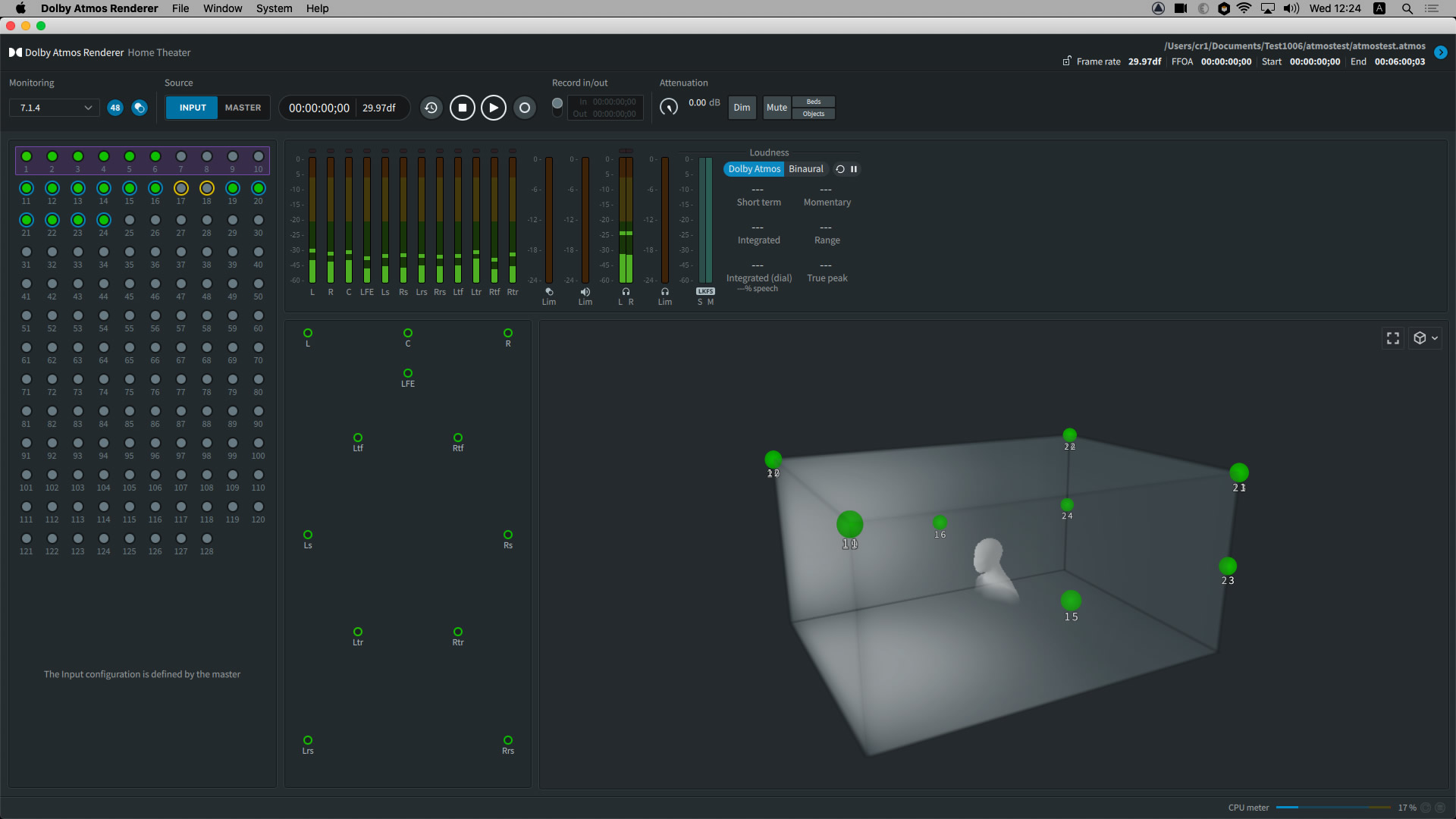The width and height of the screenshot is (1456, 819).
Task: Click the C center speaker in layout view
Action: point(408,333)
